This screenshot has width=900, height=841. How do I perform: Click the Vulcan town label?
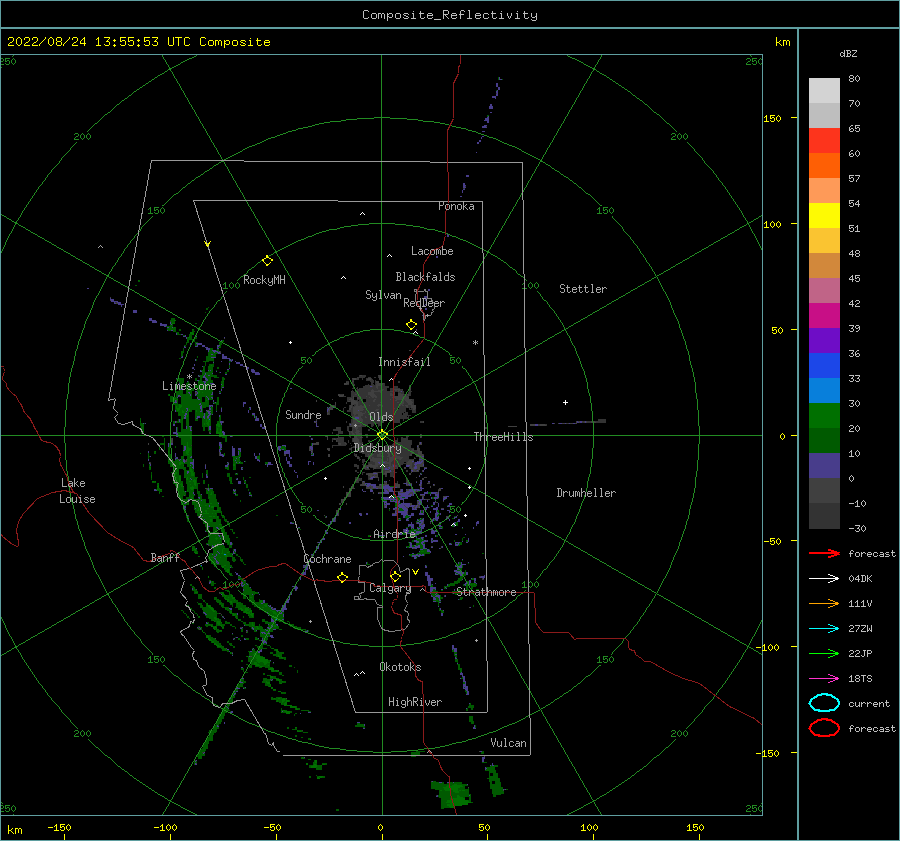(509, 743)
